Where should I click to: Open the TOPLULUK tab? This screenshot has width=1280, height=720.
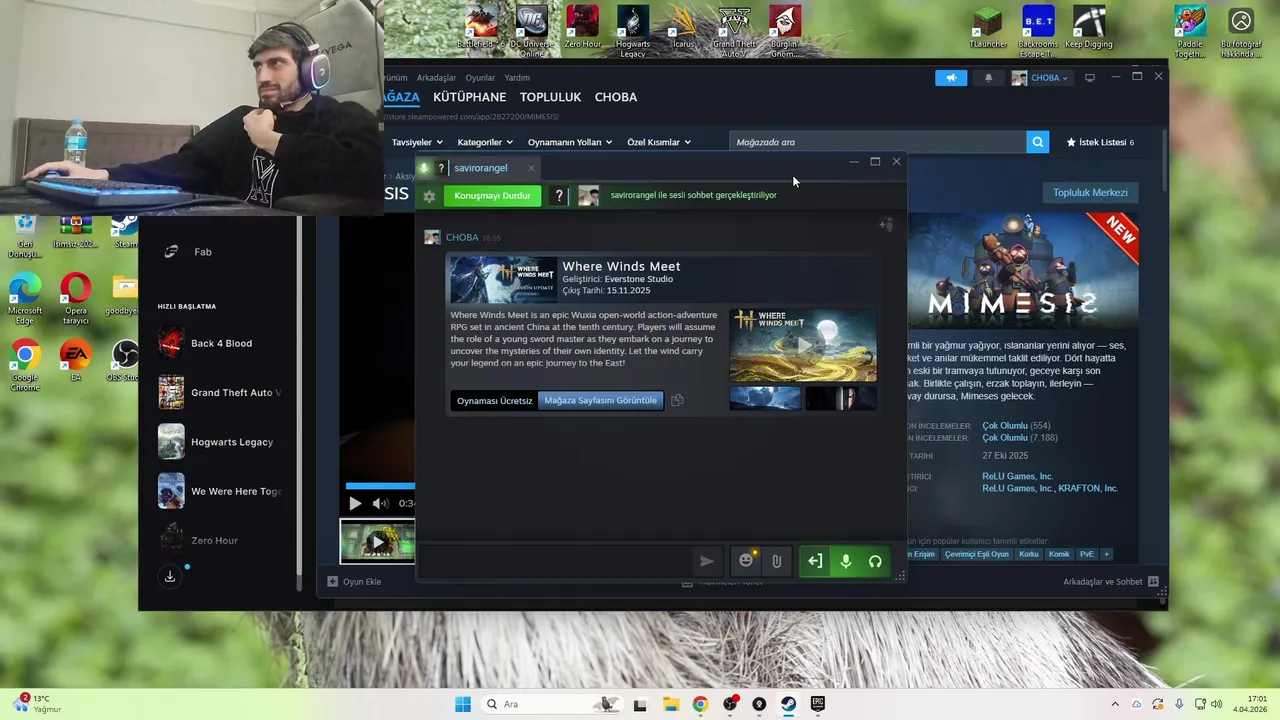pos(550,97)
